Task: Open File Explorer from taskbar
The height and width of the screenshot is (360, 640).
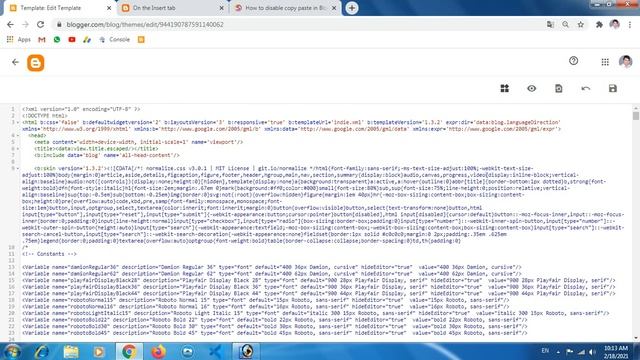Action: click(71, 351)
